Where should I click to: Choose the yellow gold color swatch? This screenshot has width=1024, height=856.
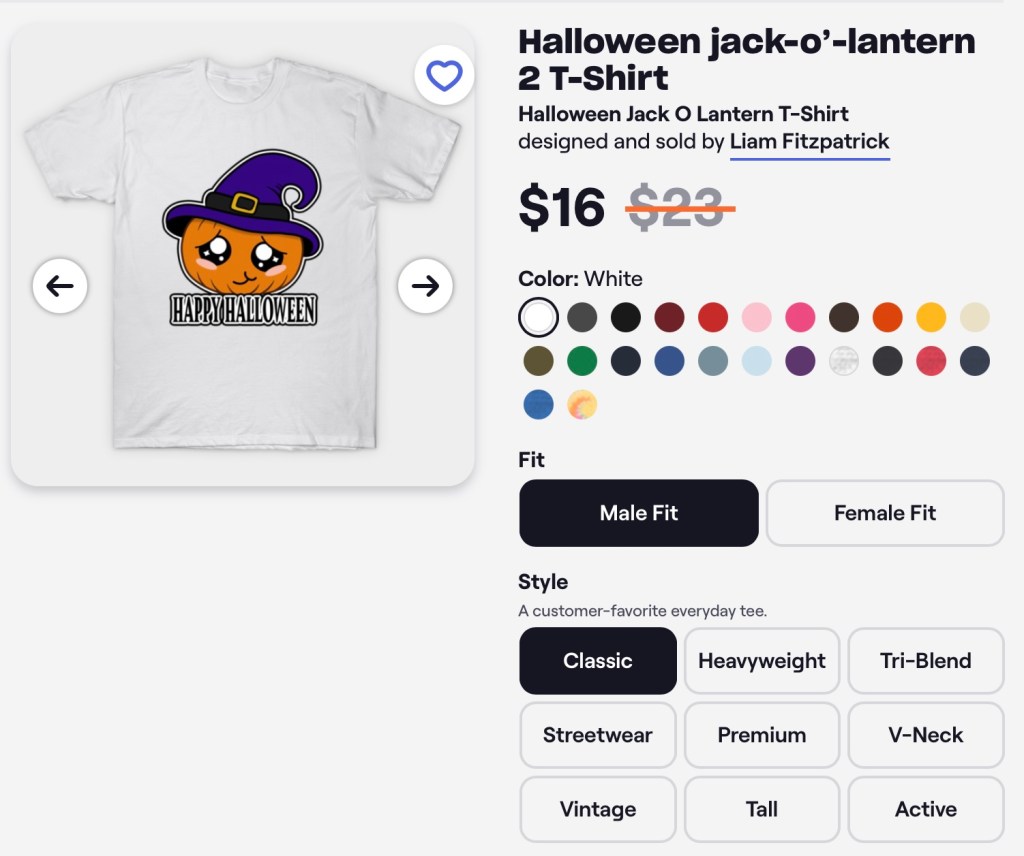[x=931, y=318]
